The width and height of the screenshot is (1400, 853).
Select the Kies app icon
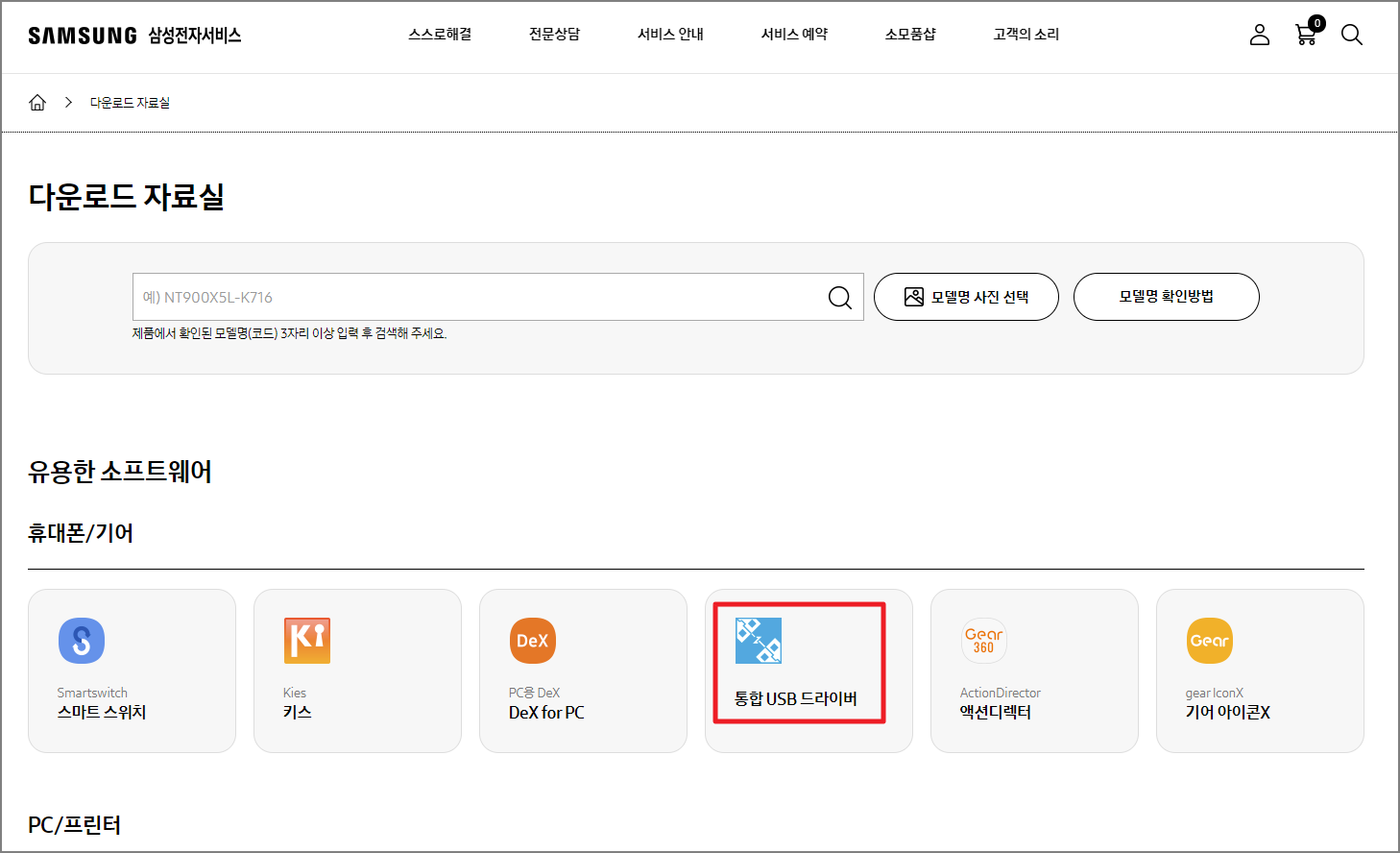pos(307,641)
